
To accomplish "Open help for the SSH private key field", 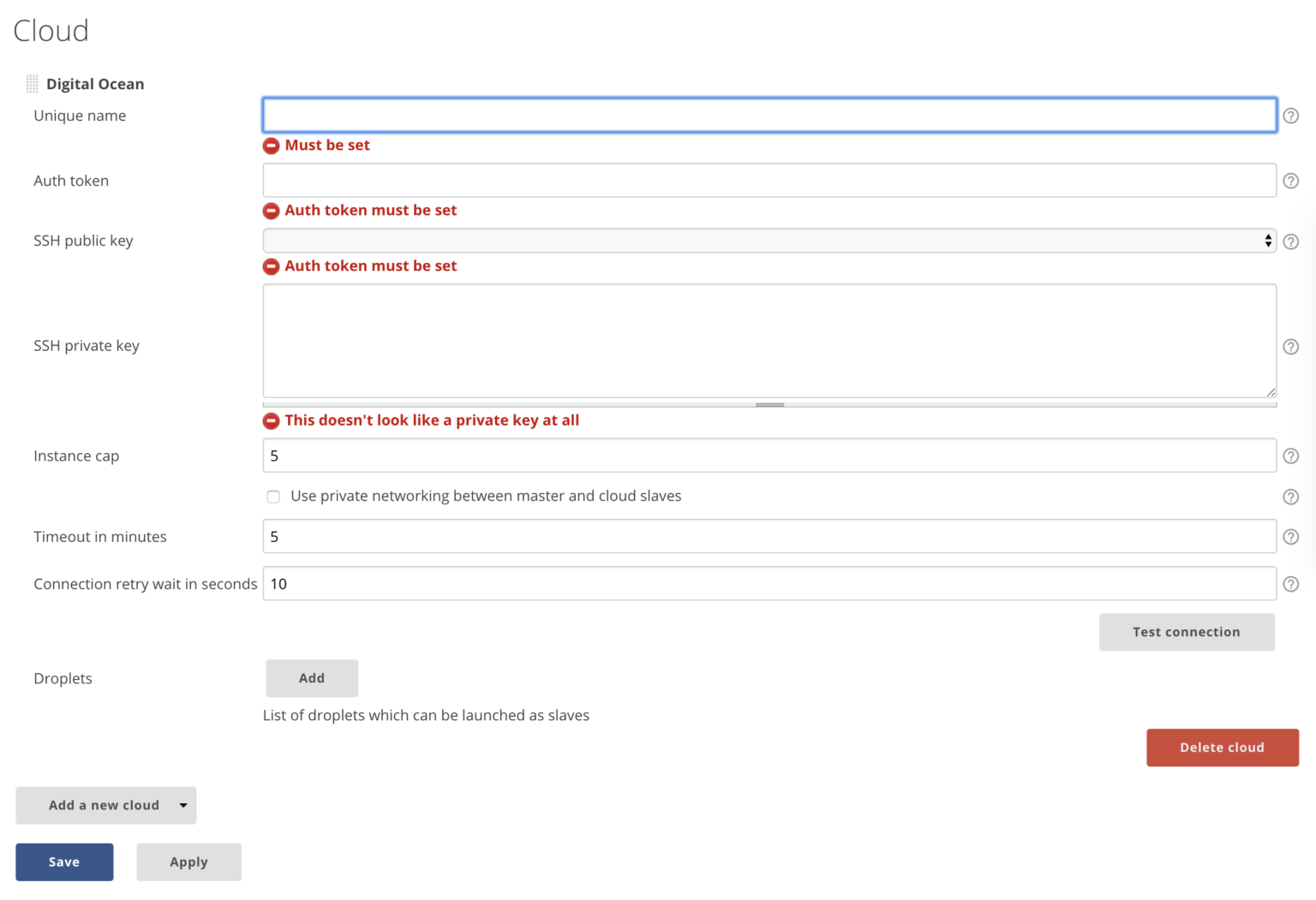I will (x=1291, y=346).
